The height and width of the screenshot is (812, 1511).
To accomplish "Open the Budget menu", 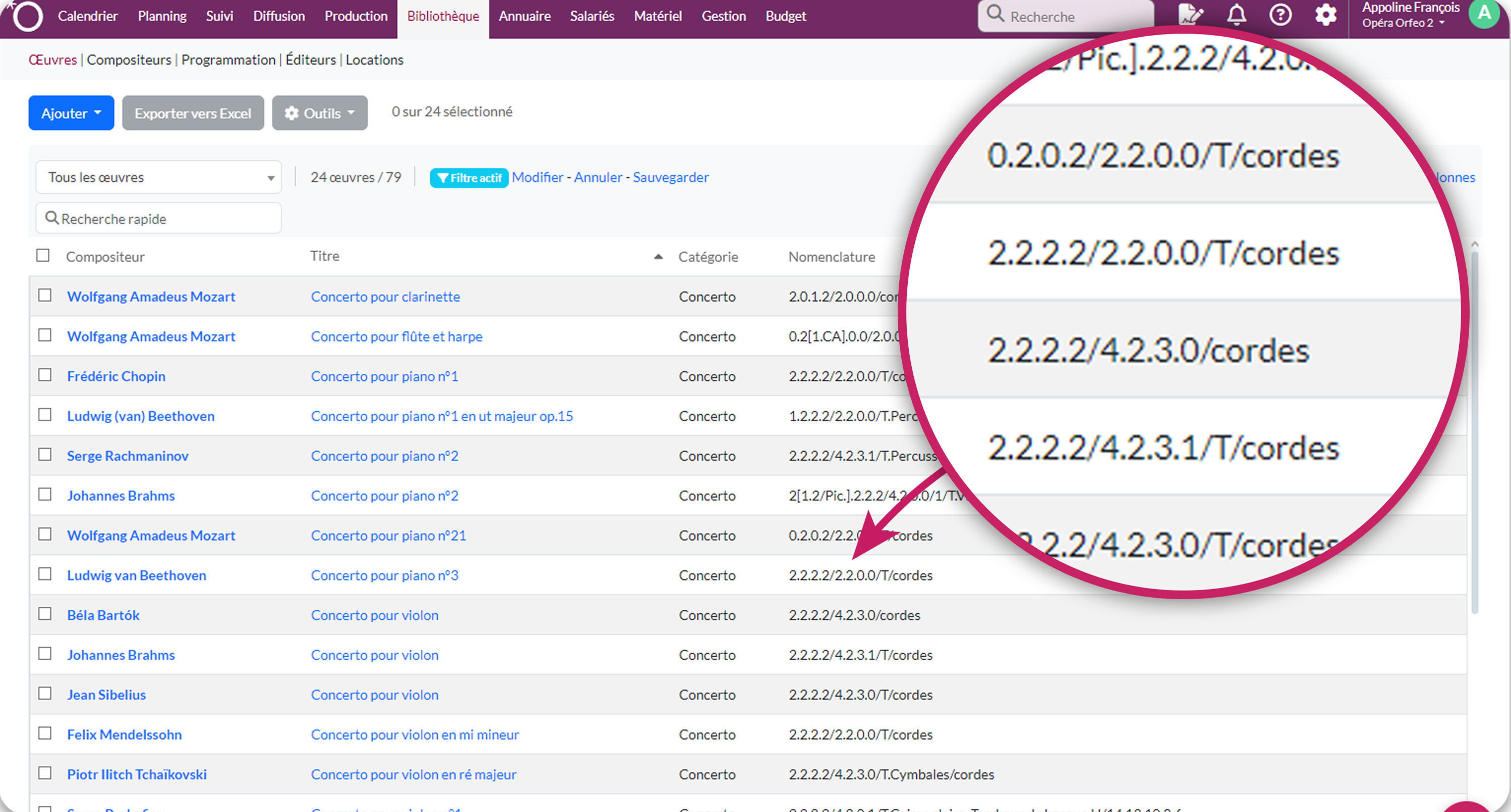I will (x=785, y=16).
